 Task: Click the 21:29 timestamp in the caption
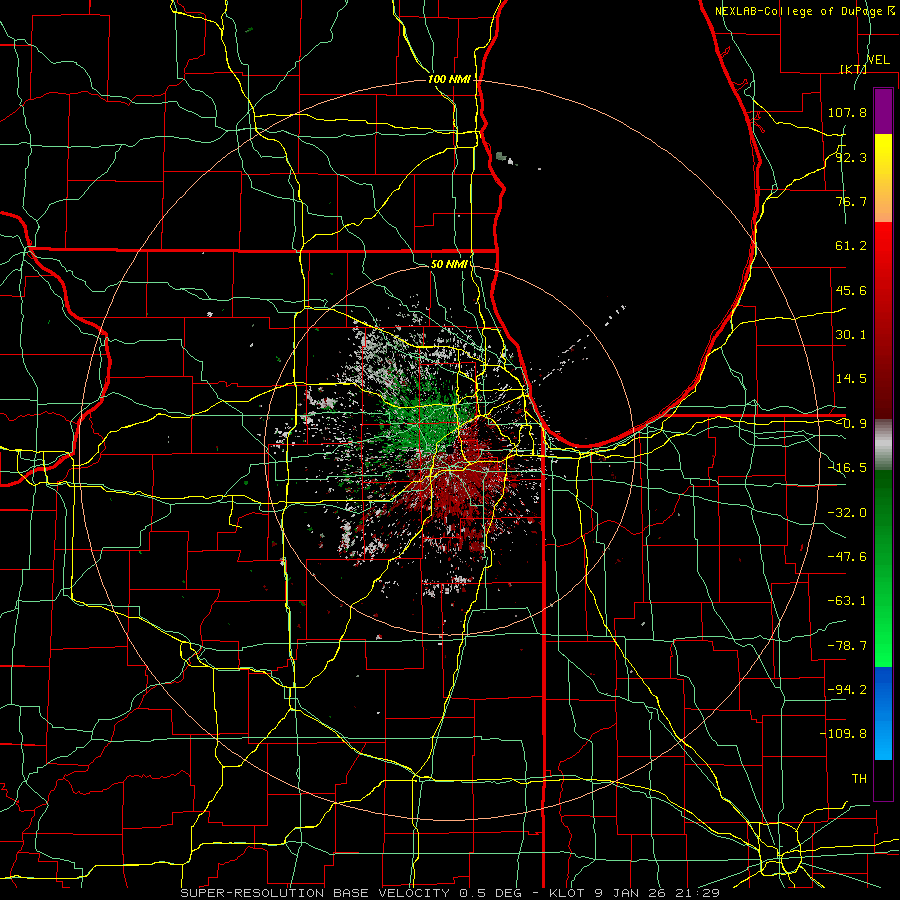(x=697, y=893)
